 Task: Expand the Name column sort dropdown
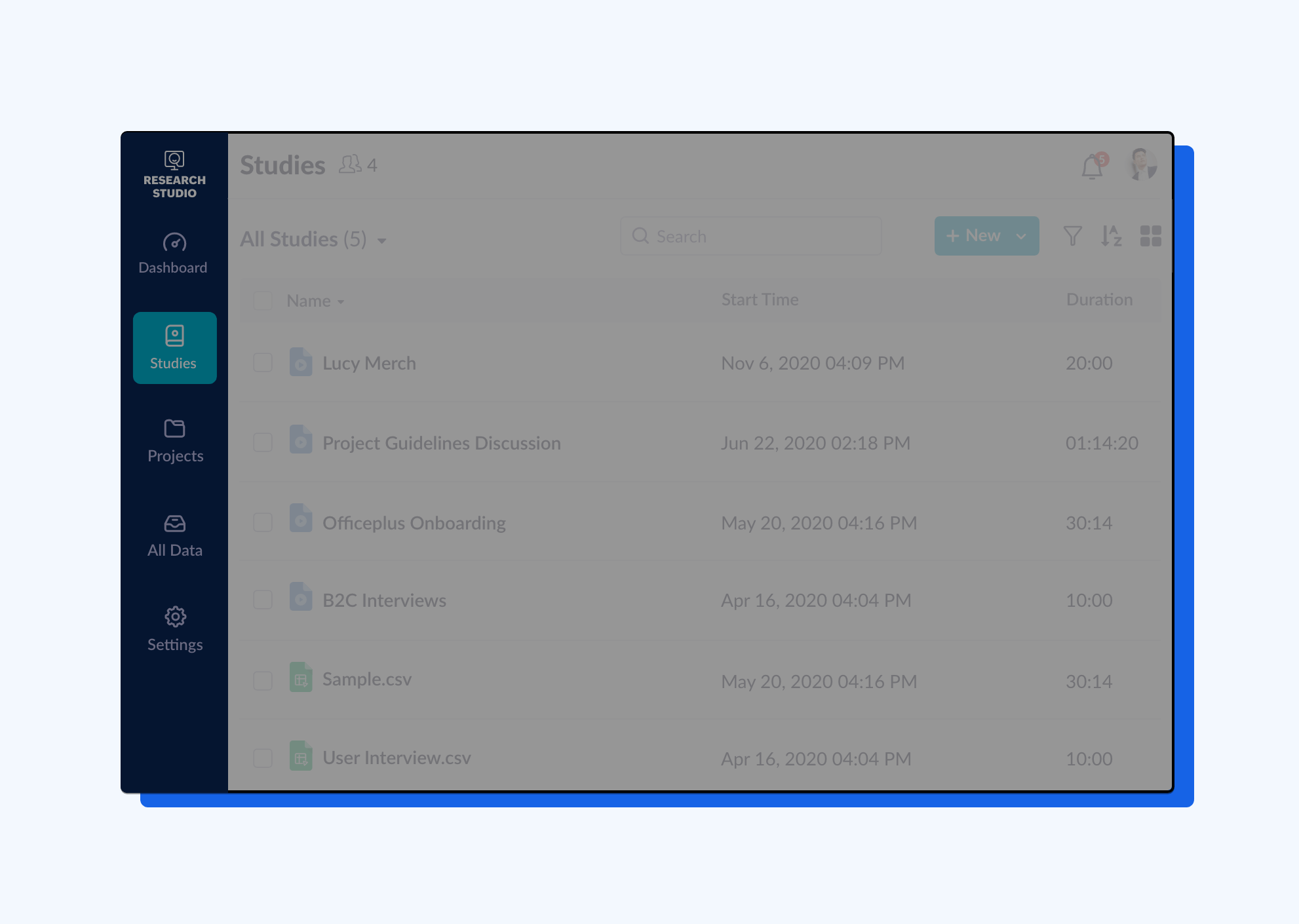[x=341, y=300]
